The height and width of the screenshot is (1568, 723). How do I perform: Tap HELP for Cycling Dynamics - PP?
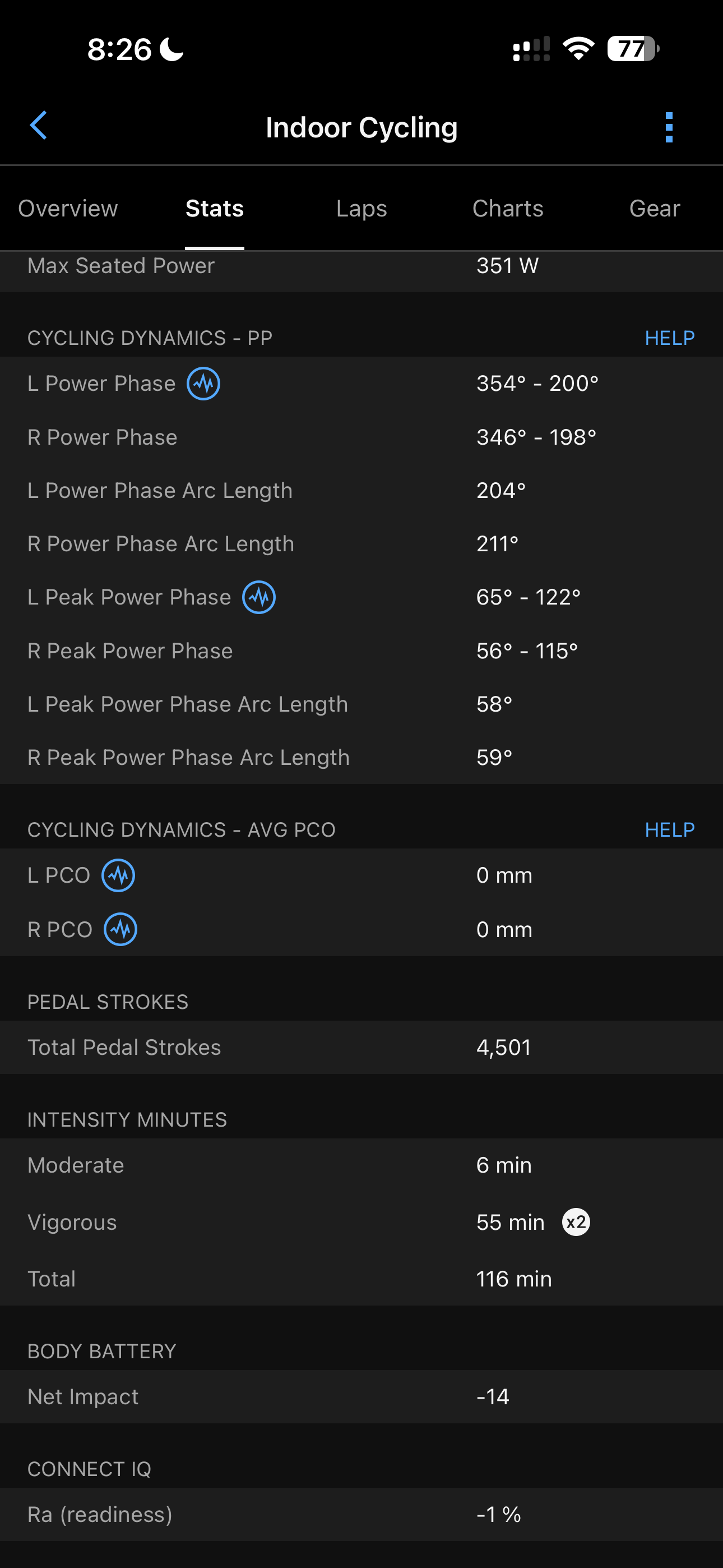(669, 338)
